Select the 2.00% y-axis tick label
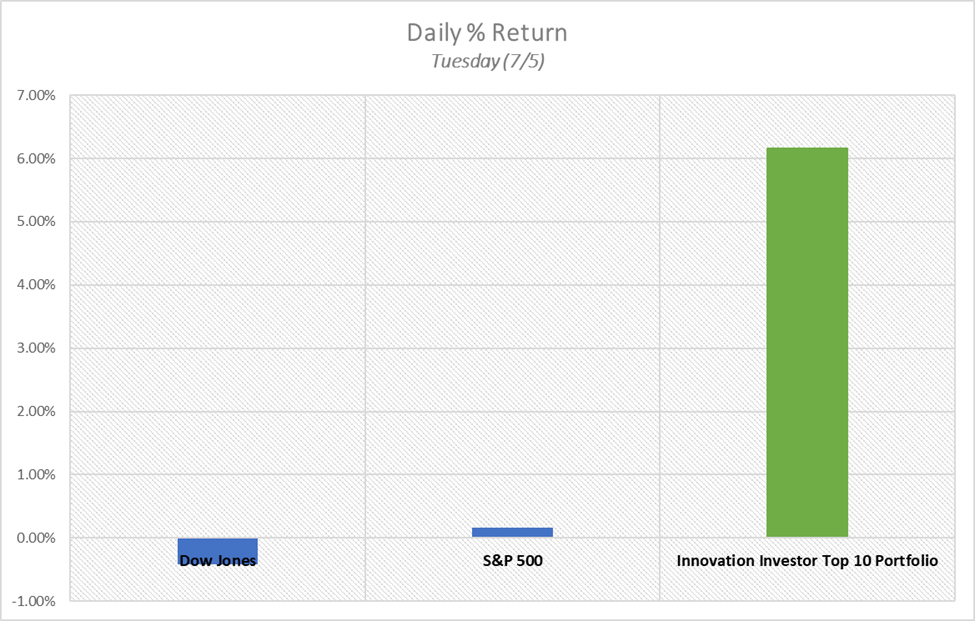Viewport: 975px width, 621px height. [35, 412]
